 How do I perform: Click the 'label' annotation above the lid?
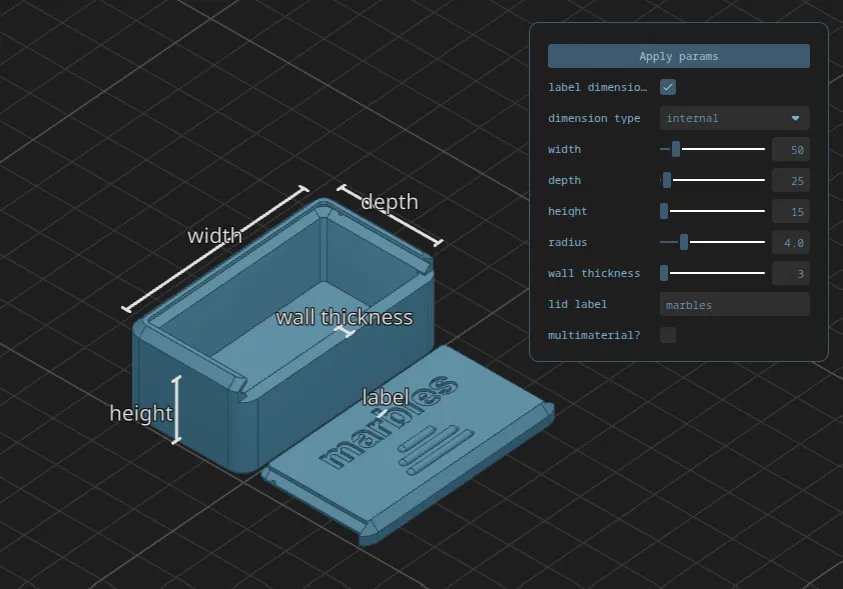tap(385, 398)
